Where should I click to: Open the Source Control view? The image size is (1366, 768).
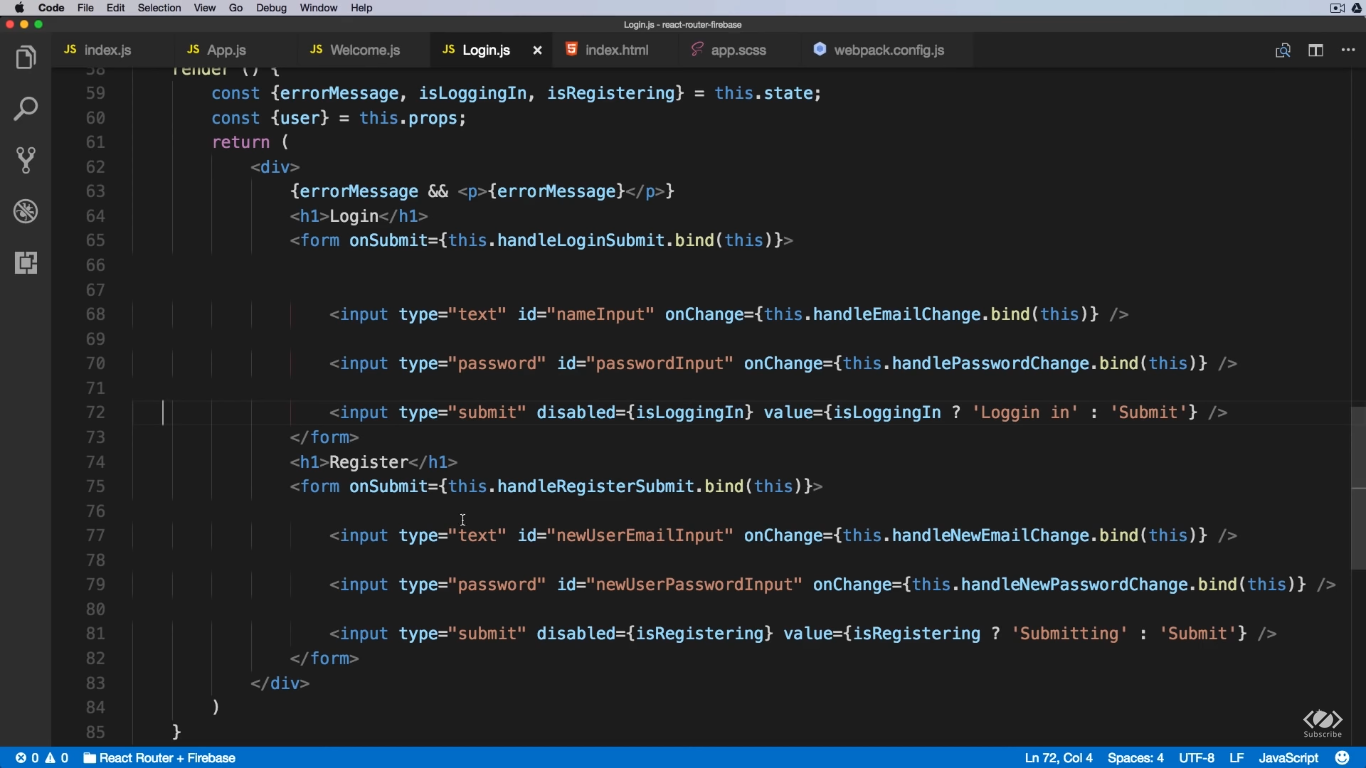(26, 160)
